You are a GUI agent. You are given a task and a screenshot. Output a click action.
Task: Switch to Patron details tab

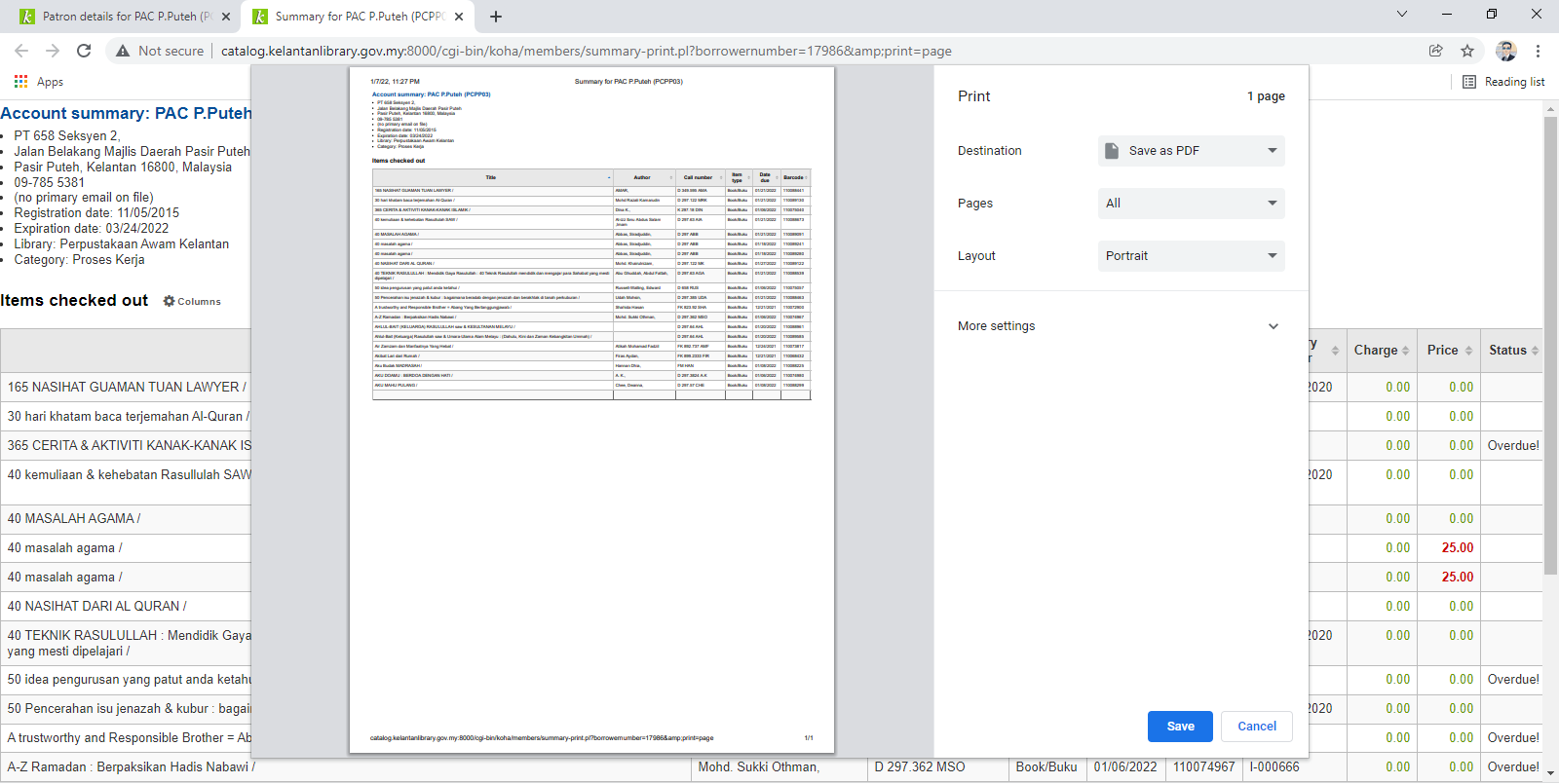pyautogui.click(x=122, y=17)
